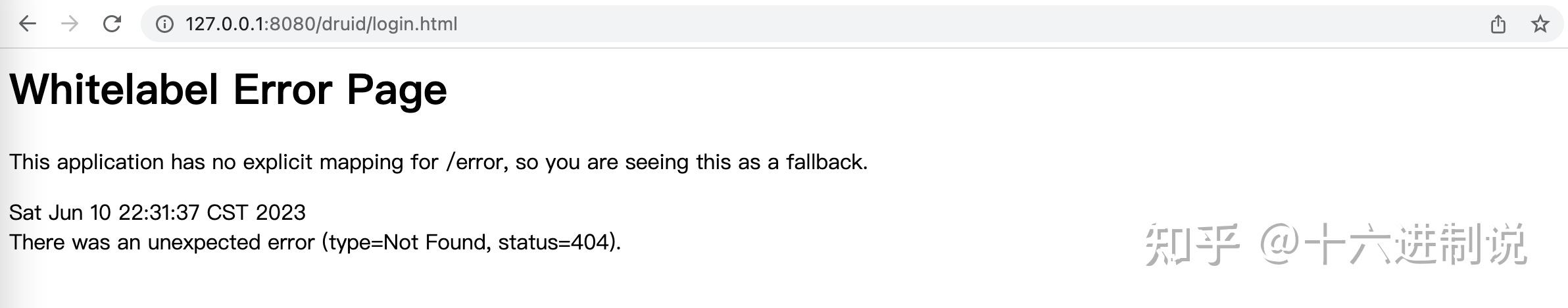Viewport: 1568px width, 308px height.
Task: Click the year 2023 in the timestamp
Action: [281, 213]
